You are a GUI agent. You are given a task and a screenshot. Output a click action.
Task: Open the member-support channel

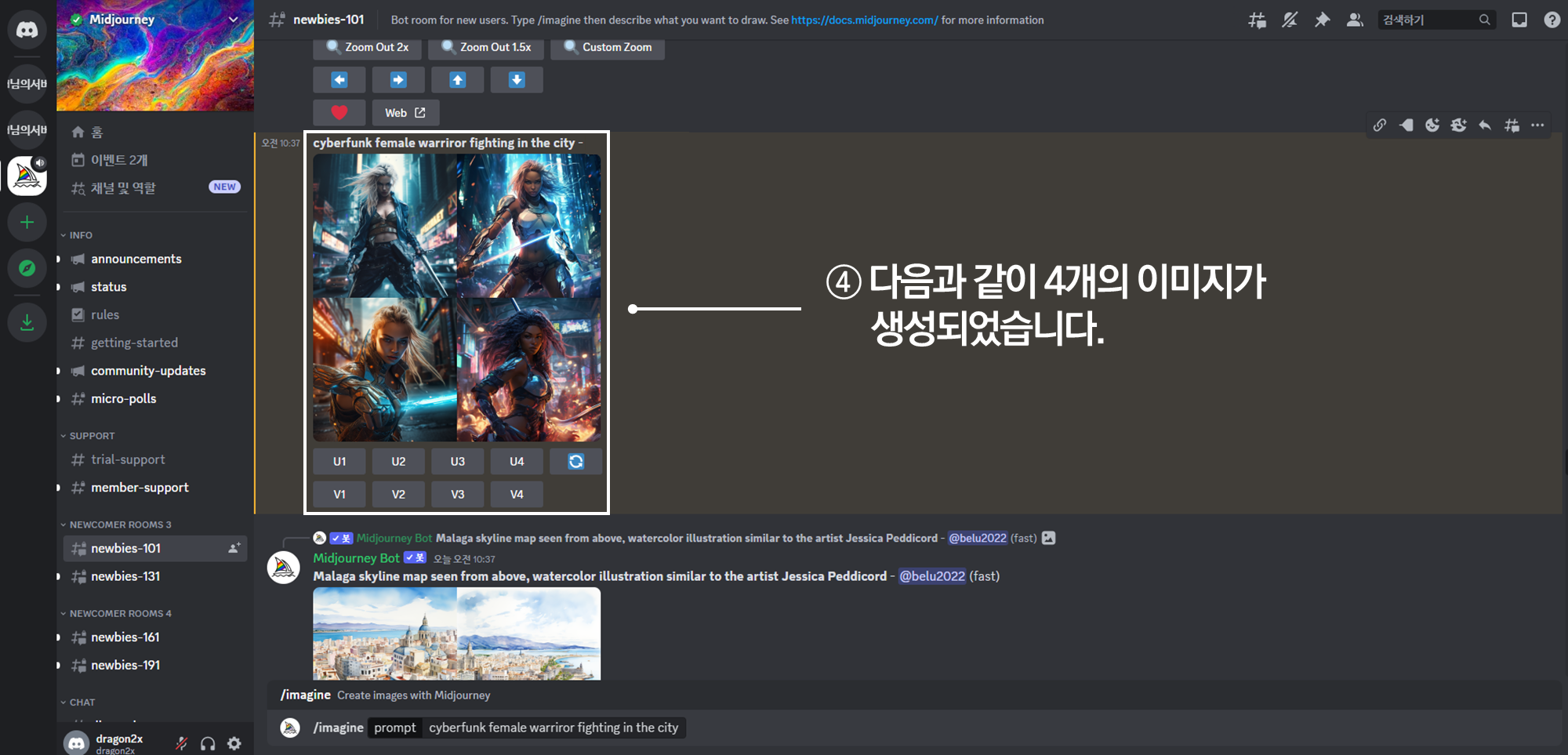click(155, 488)
